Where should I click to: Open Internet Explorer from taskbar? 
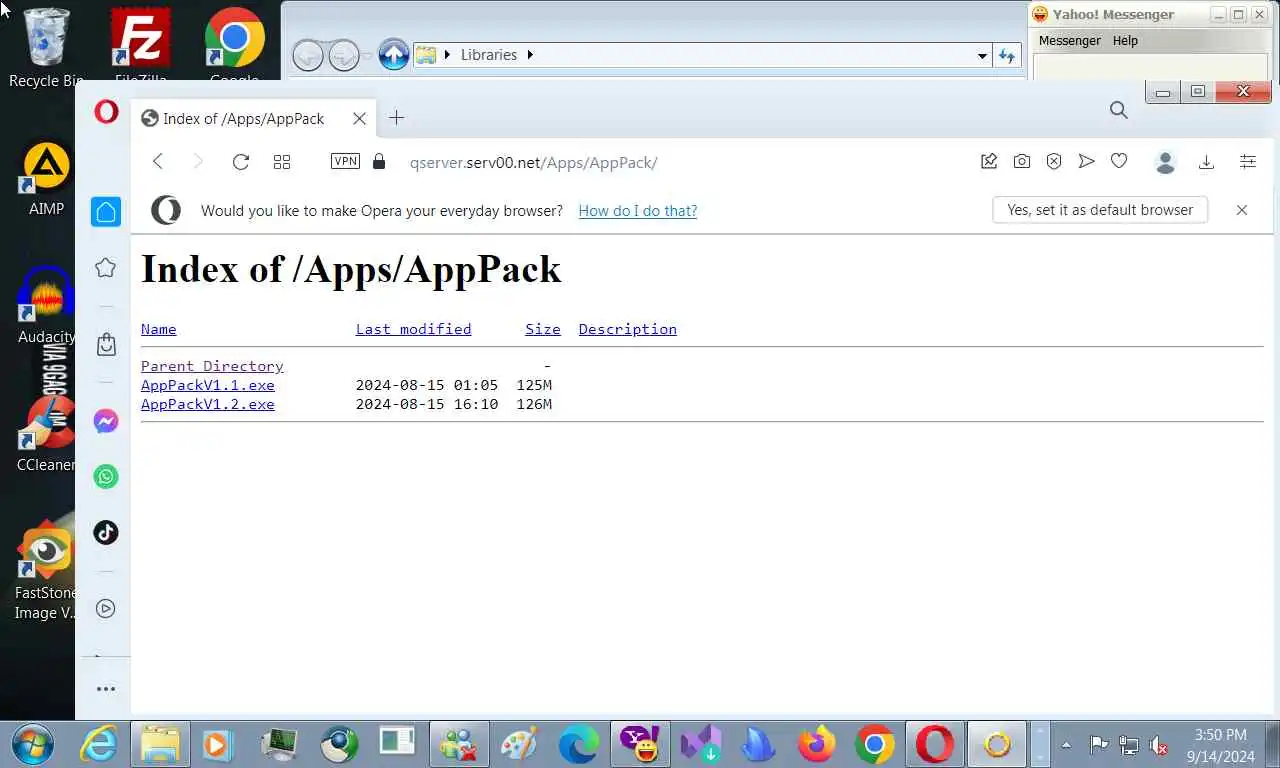coord(99,744)
